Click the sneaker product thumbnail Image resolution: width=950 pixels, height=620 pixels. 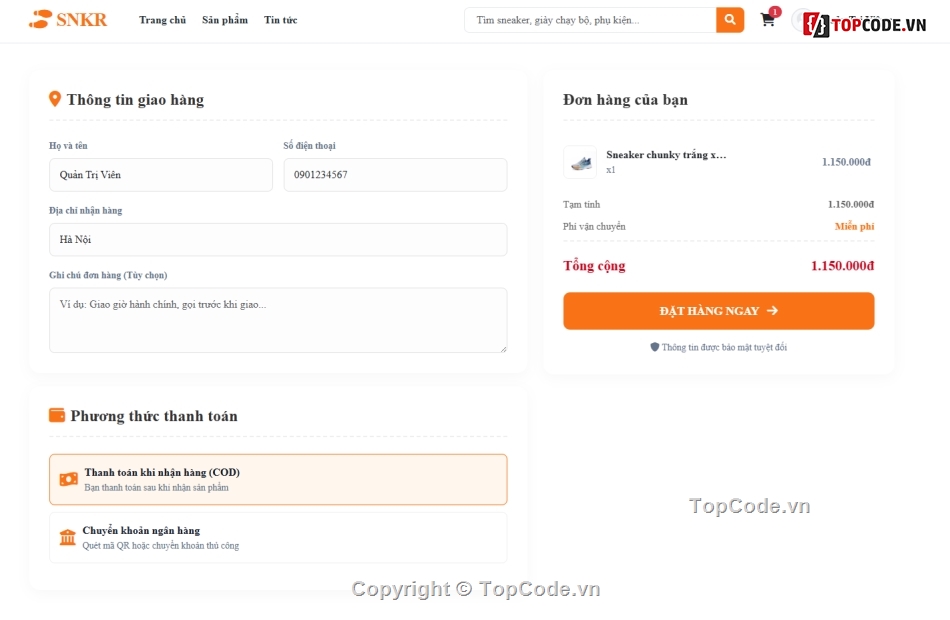pos(580,162)
